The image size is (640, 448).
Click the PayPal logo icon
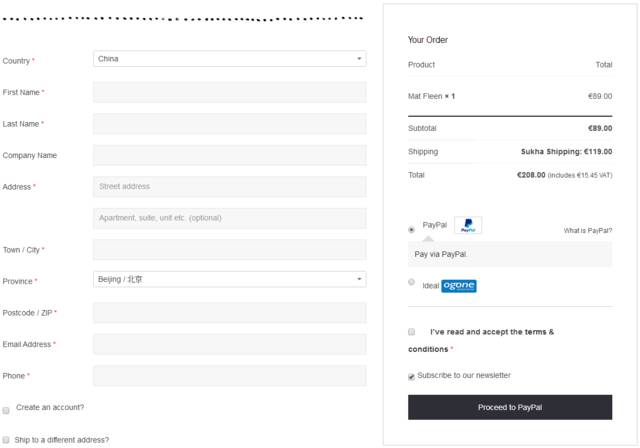467,226
